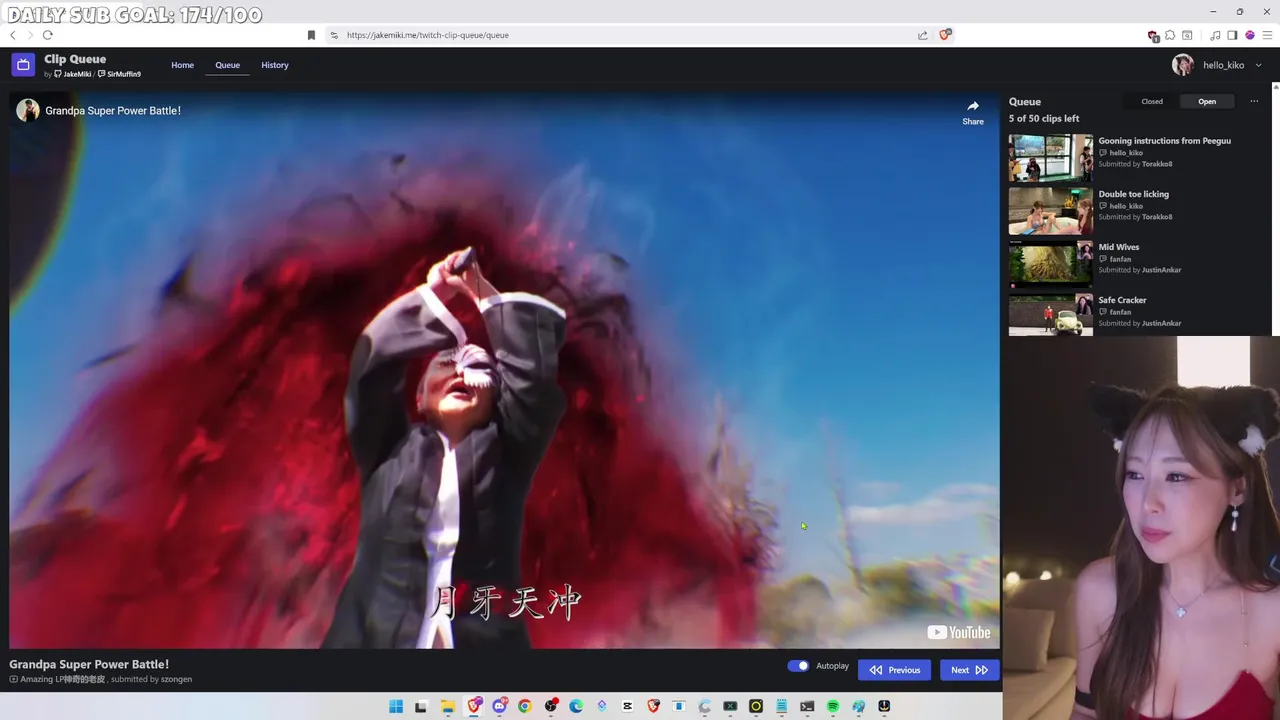Open Brave Shields lion icon
Viewport: 1280px width, 720px height.
click(945, 35)
